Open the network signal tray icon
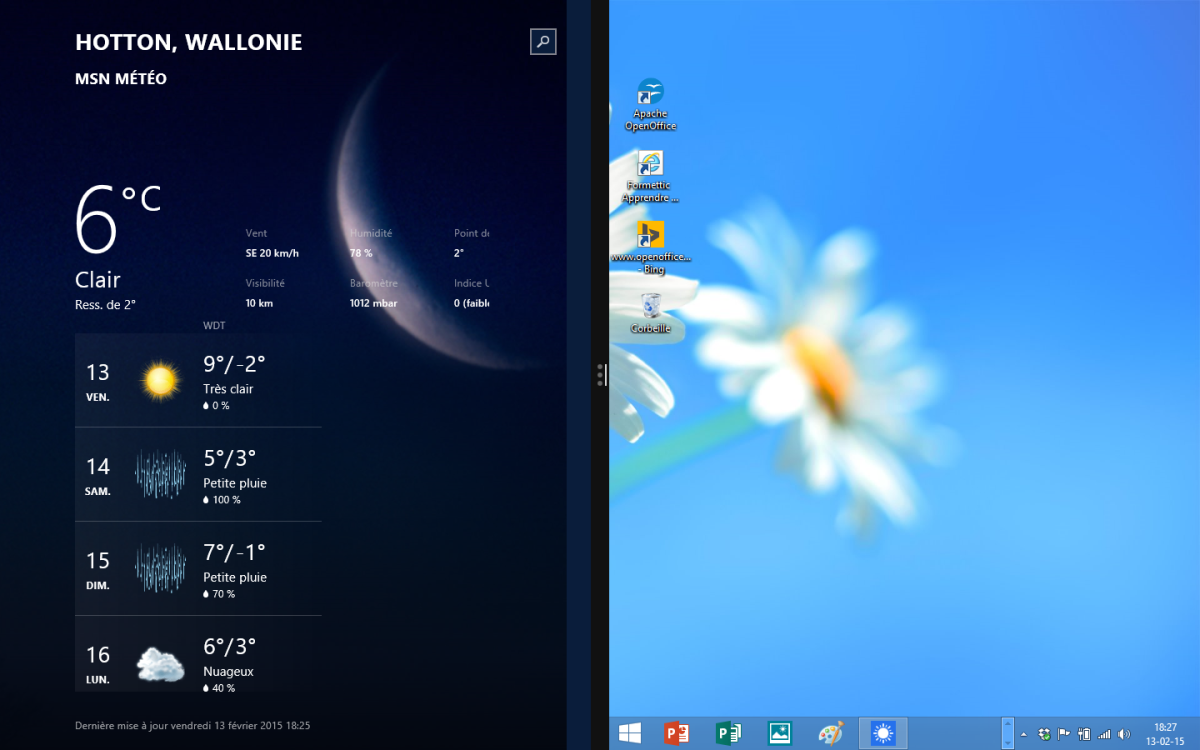 pyautogui.click(x=1104, y=734)
